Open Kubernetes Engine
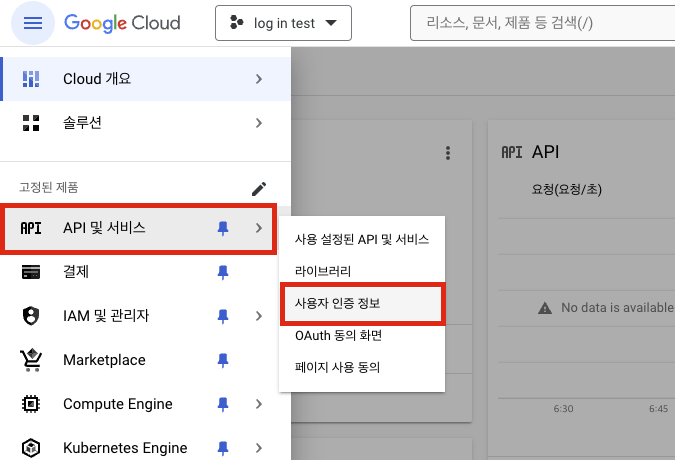 pos(138,446)
